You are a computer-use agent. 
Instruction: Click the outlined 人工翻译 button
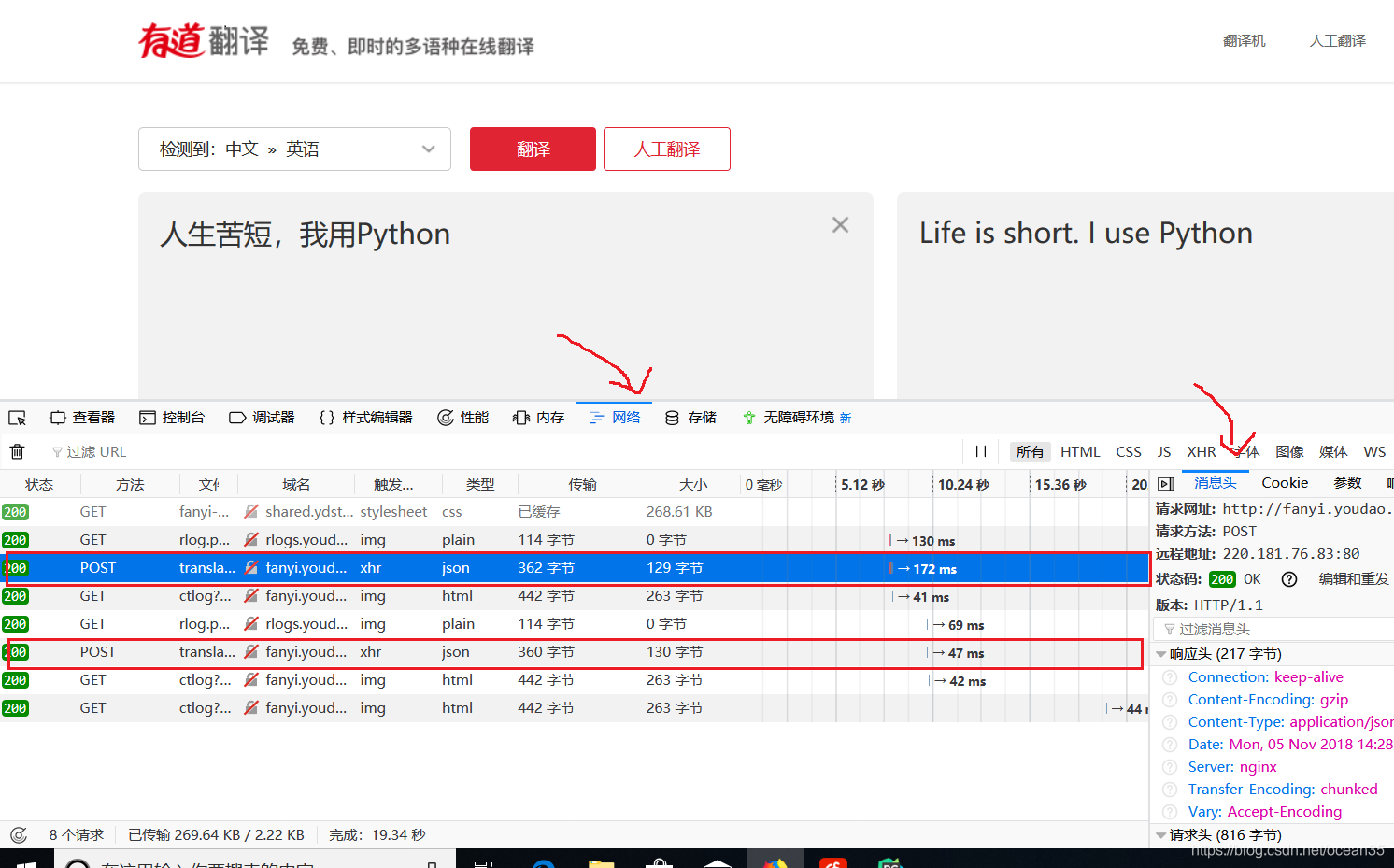[x=667, y=149]
